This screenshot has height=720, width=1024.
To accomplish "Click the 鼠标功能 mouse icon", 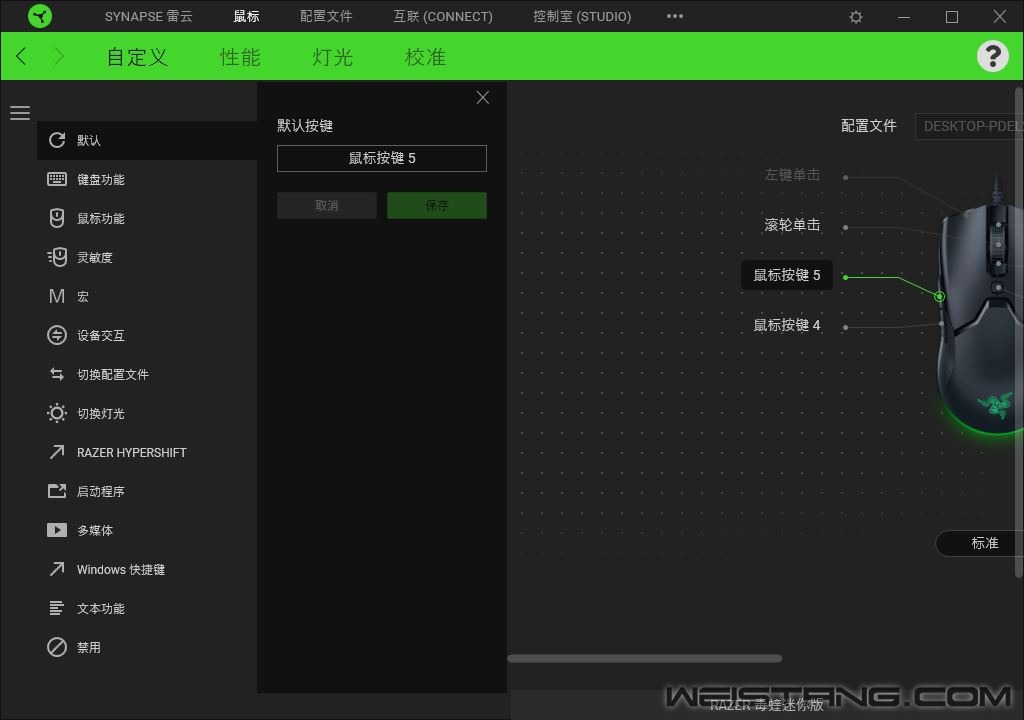I will coord(57,218).
